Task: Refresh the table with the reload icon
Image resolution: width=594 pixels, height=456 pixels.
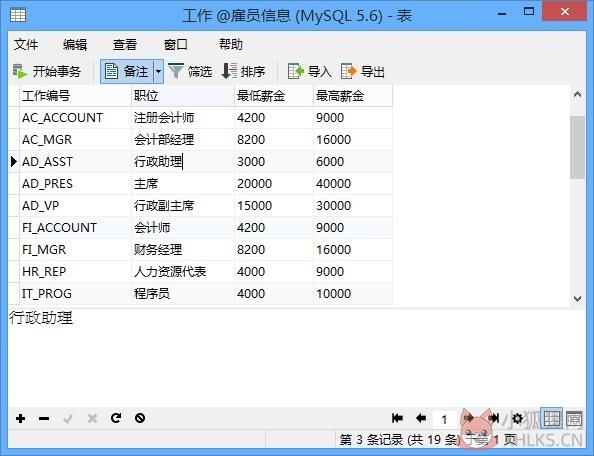Action: pos(116,418)
